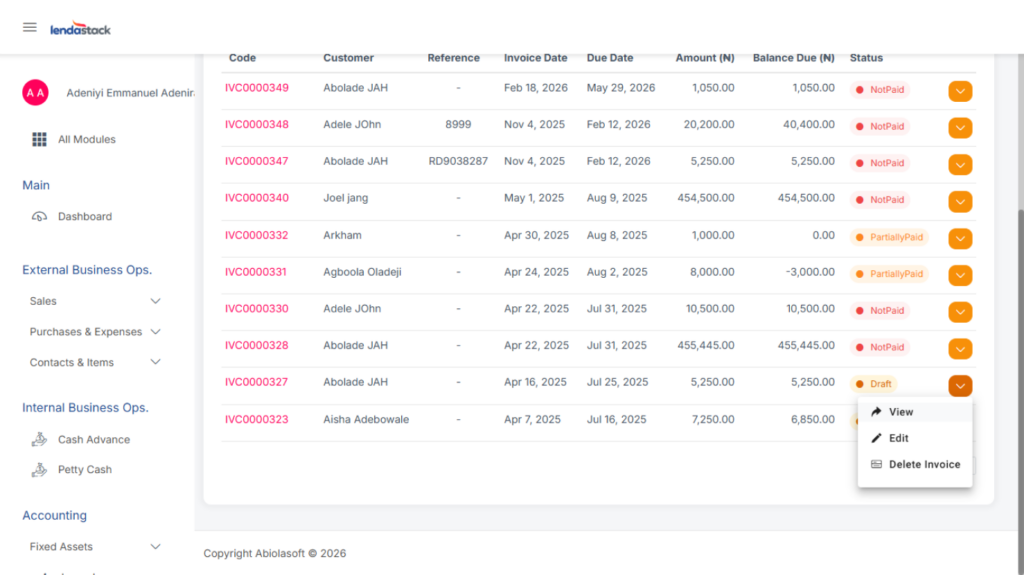This screenshot has height=575, width=1024.
Task: Click the Cash Advance hand icon
Action: (39, 439)
